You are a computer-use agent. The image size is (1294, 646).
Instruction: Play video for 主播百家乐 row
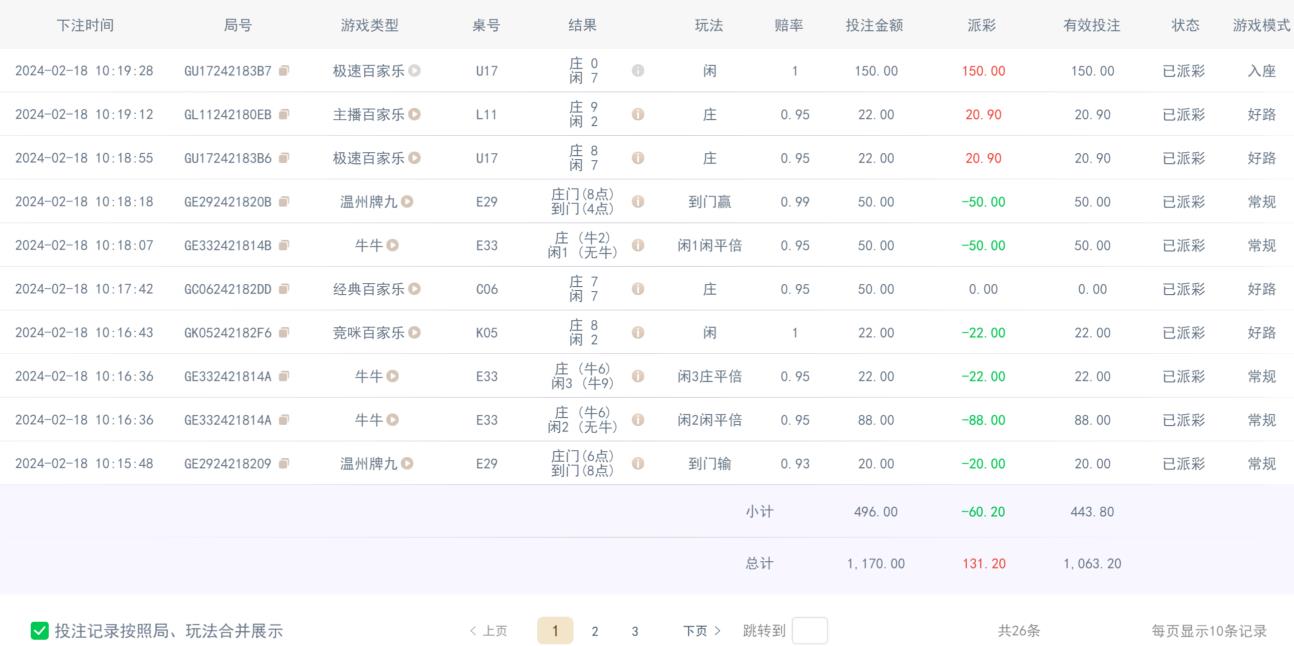[414, 115]
